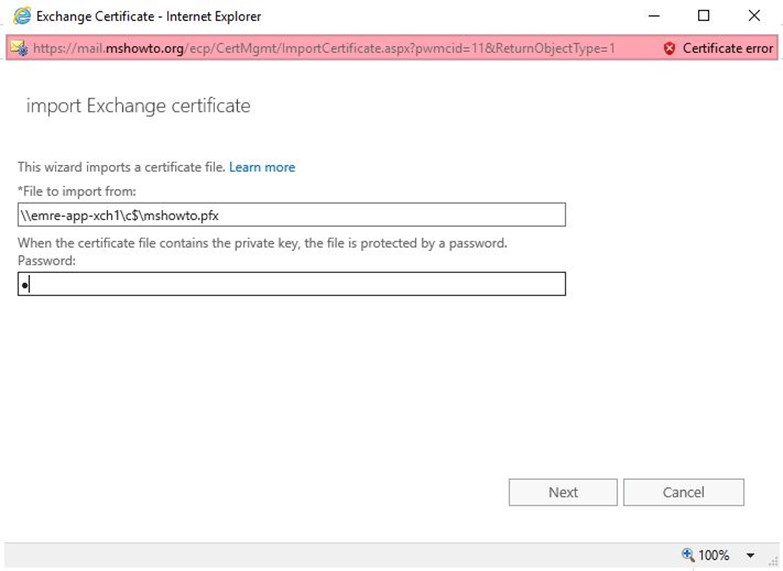The width and height of the screenshot is (783, 571).
Task: Open the Learn more link
Action: 262,167
